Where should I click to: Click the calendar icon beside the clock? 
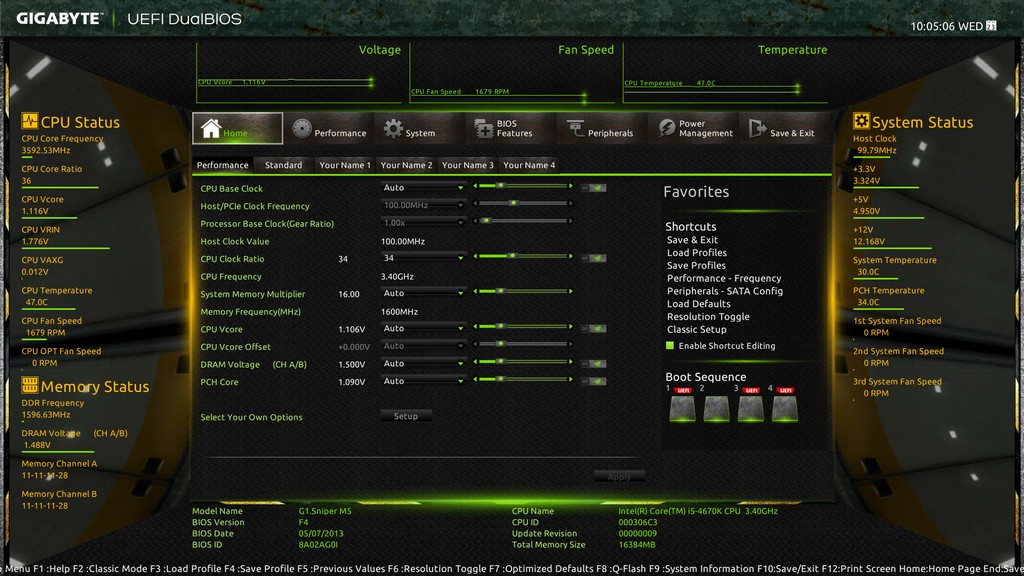[x=991, y=25]
